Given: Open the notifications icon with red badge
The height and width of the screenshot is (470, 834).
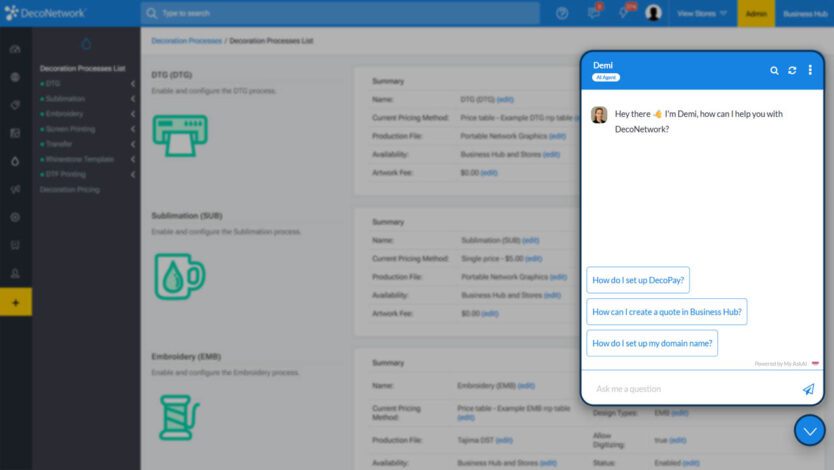Looking at the screenshot, I should click(x=625, y=12).
